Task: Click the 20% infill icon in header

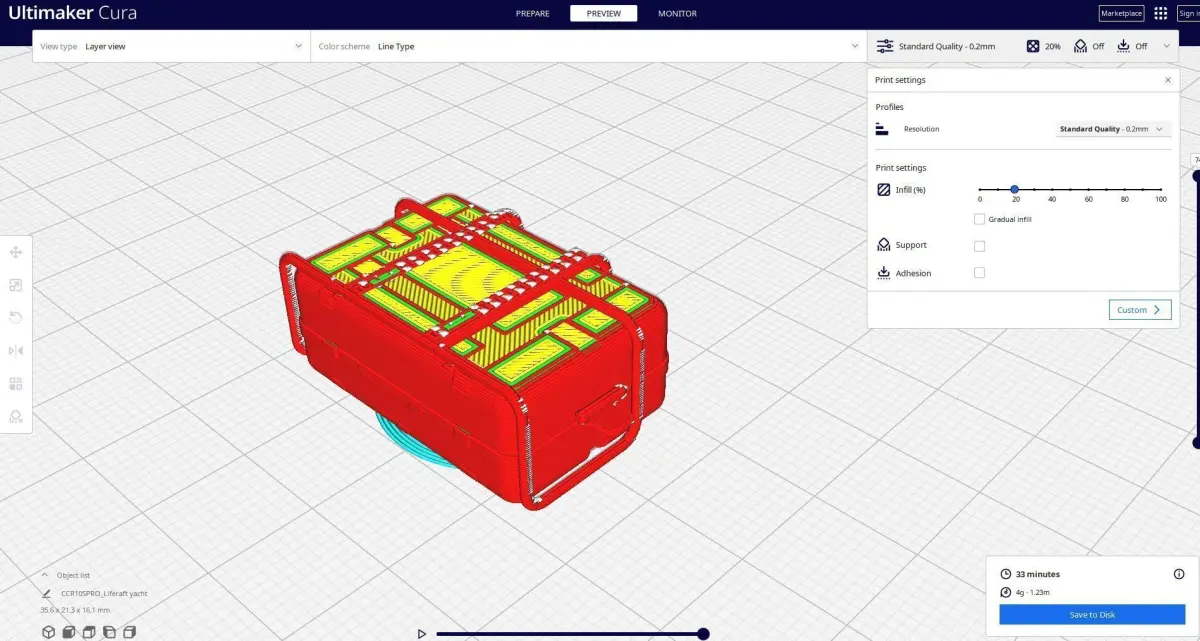Action: (1033, 46)
